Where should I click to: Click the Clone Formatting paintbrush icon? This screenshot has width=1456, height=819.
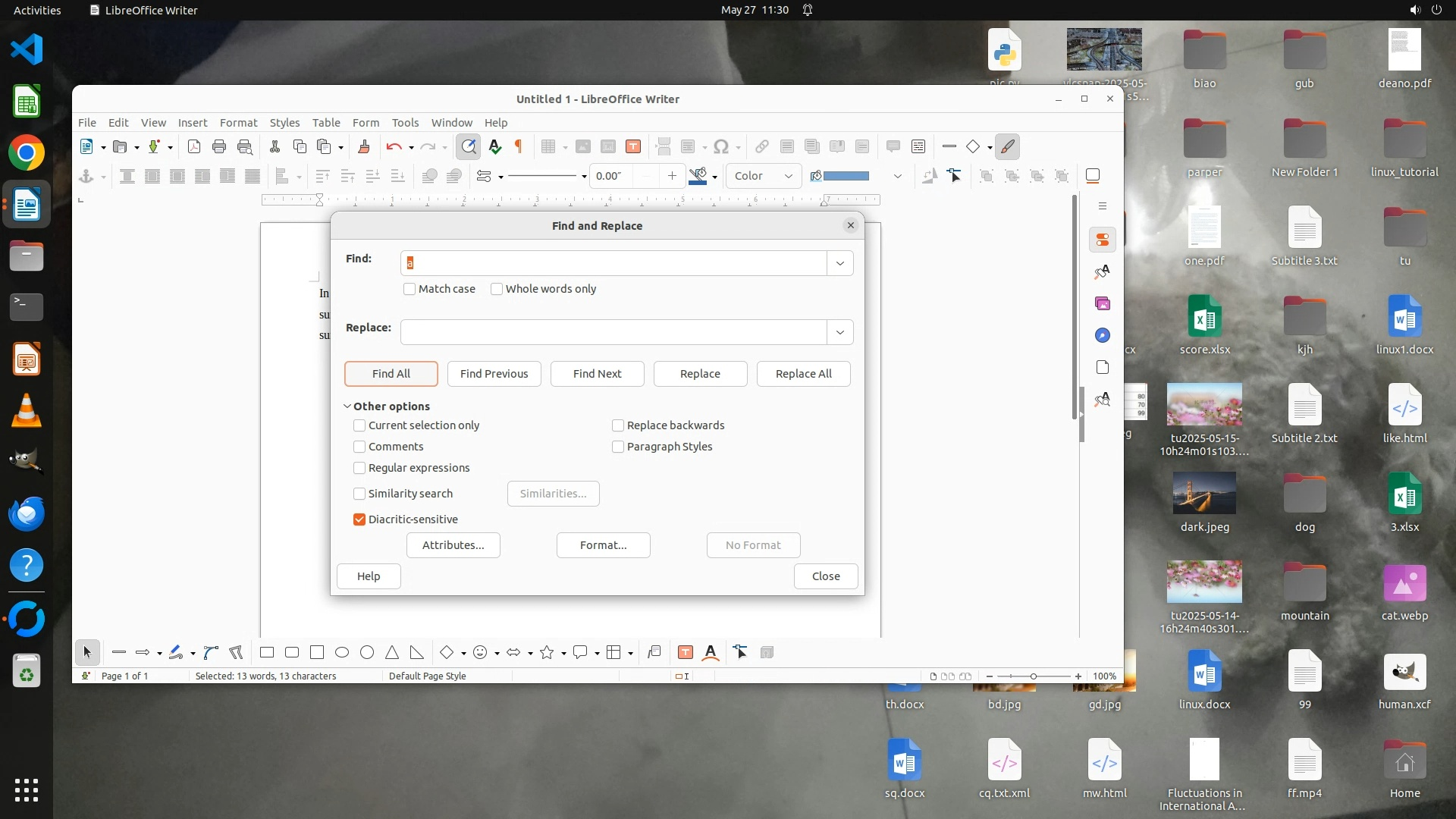pos(363,146)
